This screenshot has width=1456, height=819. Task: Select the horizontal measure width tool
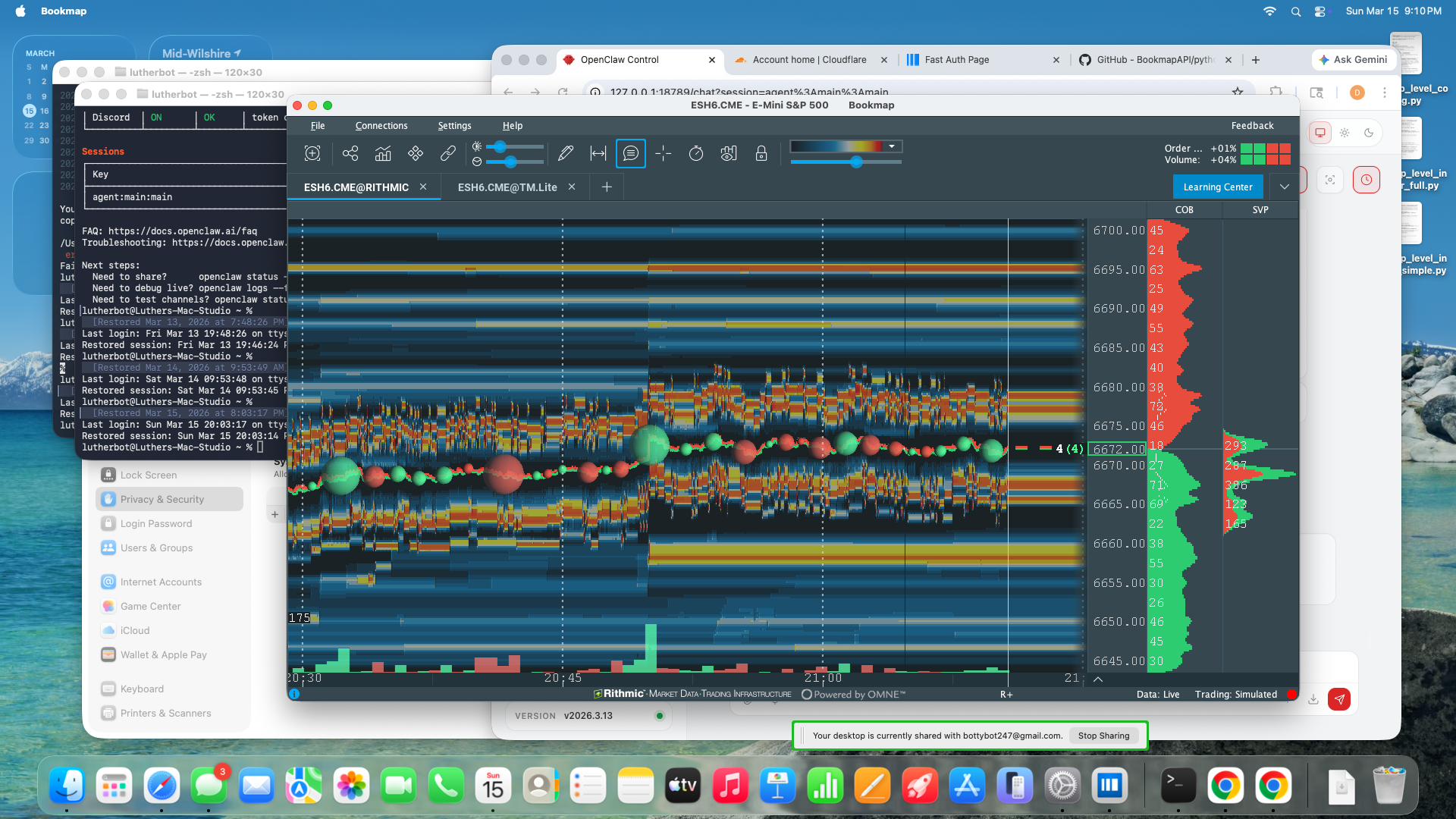point(598,154)
